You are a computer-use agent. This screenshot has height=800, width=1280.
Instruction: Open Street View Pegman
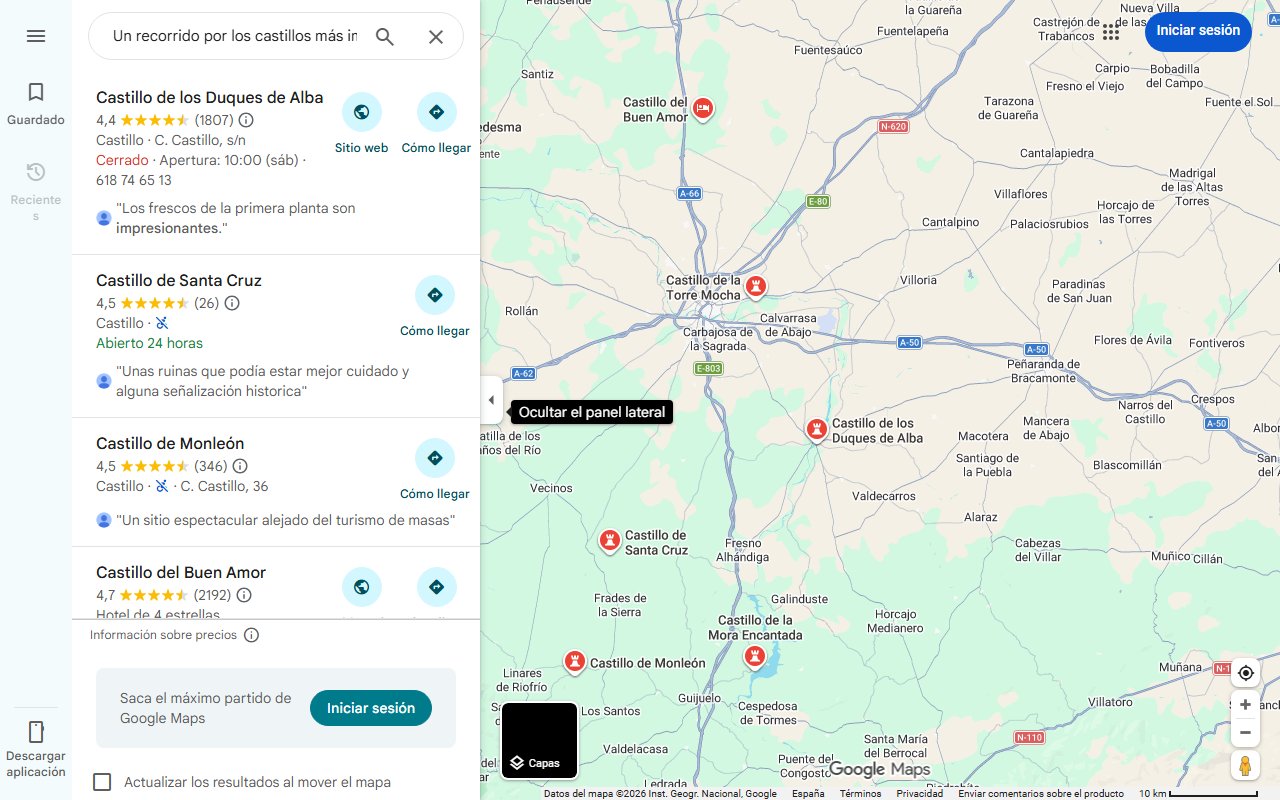[x=1245, y=766]
